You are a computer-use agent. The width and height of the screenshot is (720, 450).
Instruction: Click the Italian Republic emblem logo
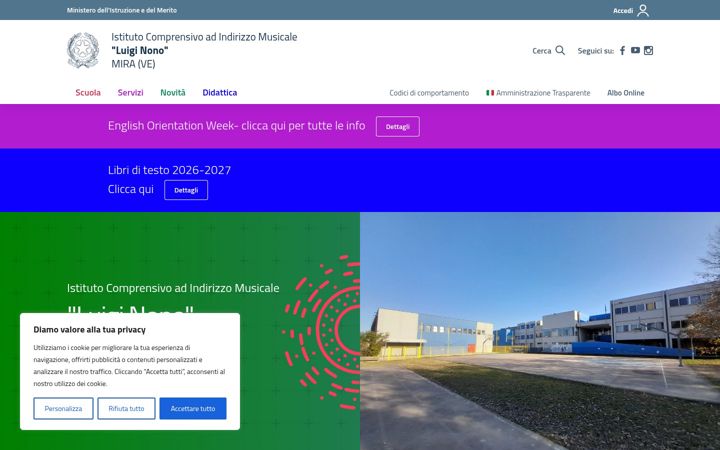(x=83, y=50)
